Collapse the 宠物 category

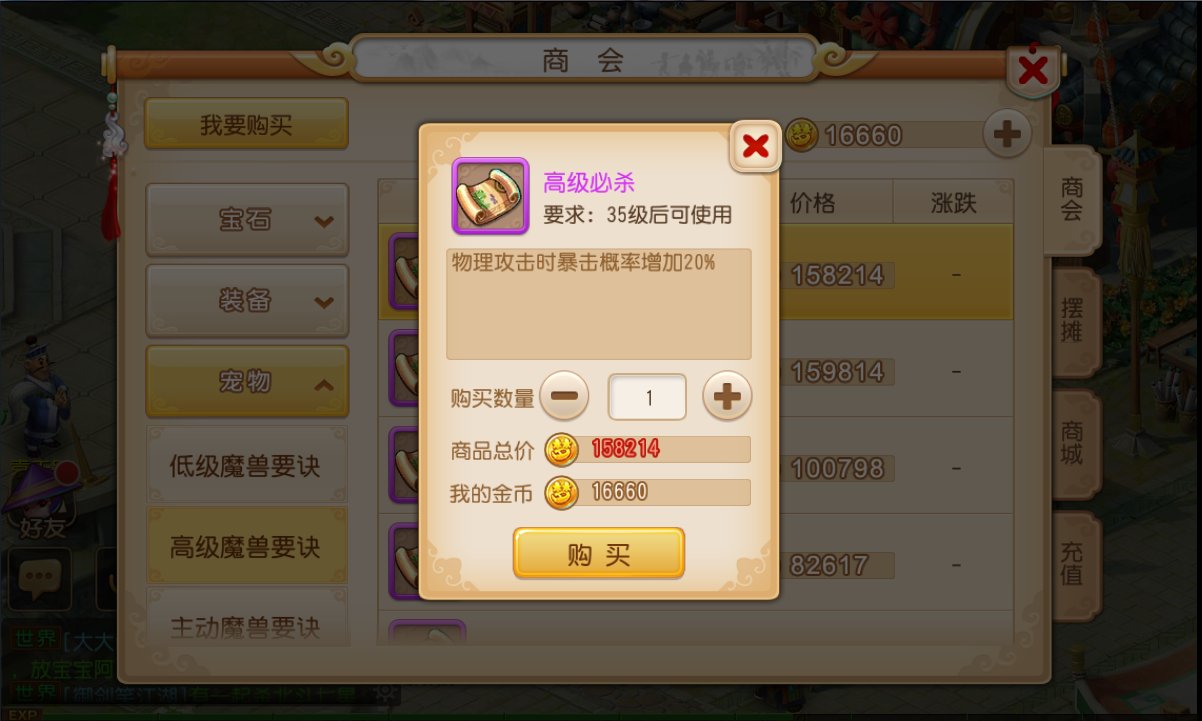tap(247, 382)
